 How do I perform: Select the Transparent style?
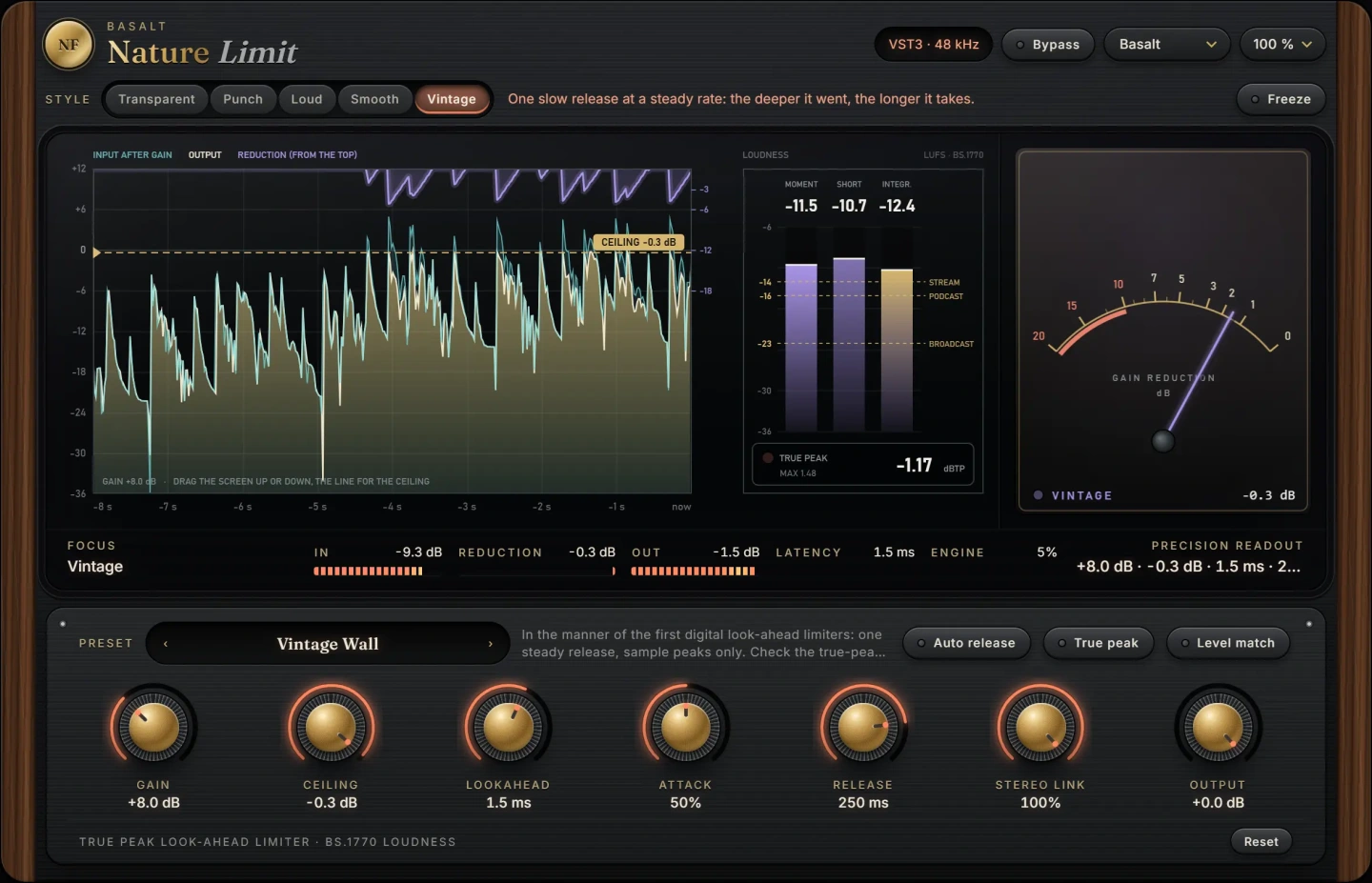[x=156, y=99]
